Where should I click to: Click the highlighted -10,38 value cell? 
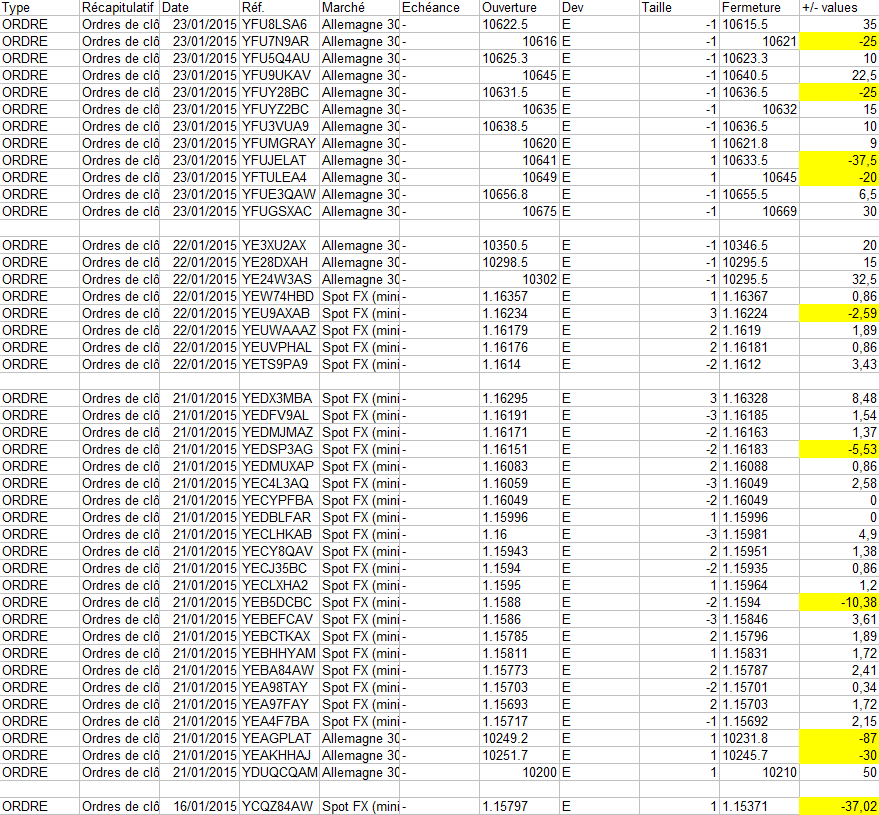click(x=839, y=603)
